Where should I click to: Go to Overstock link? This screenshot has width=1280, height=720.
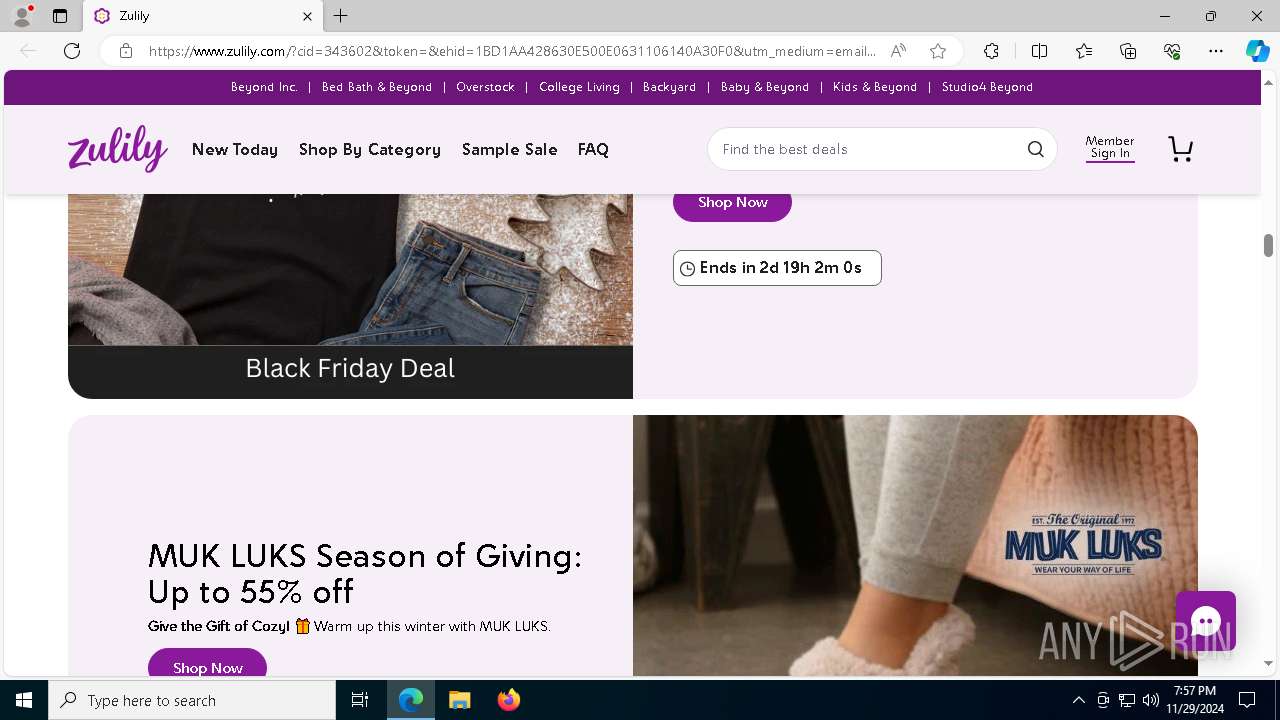point(485,87)
